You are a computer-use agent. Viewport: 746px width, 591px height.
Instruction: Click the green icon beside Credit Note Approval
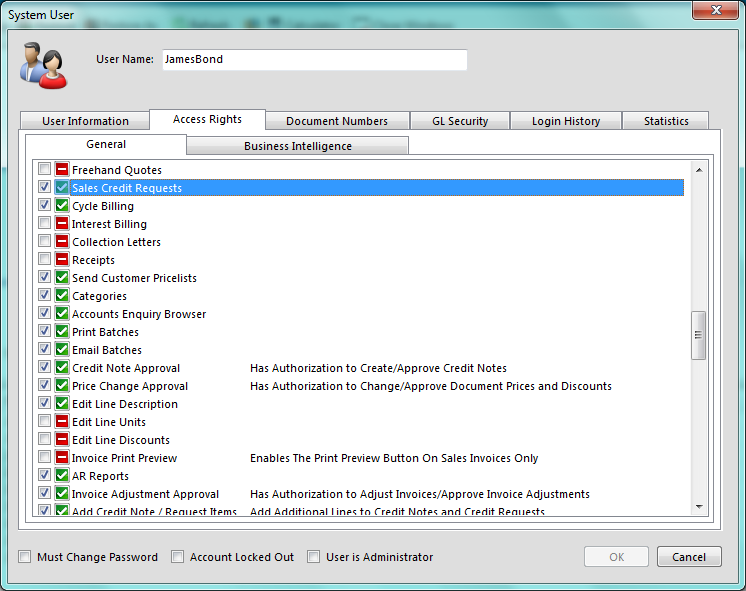pos(62,368)
